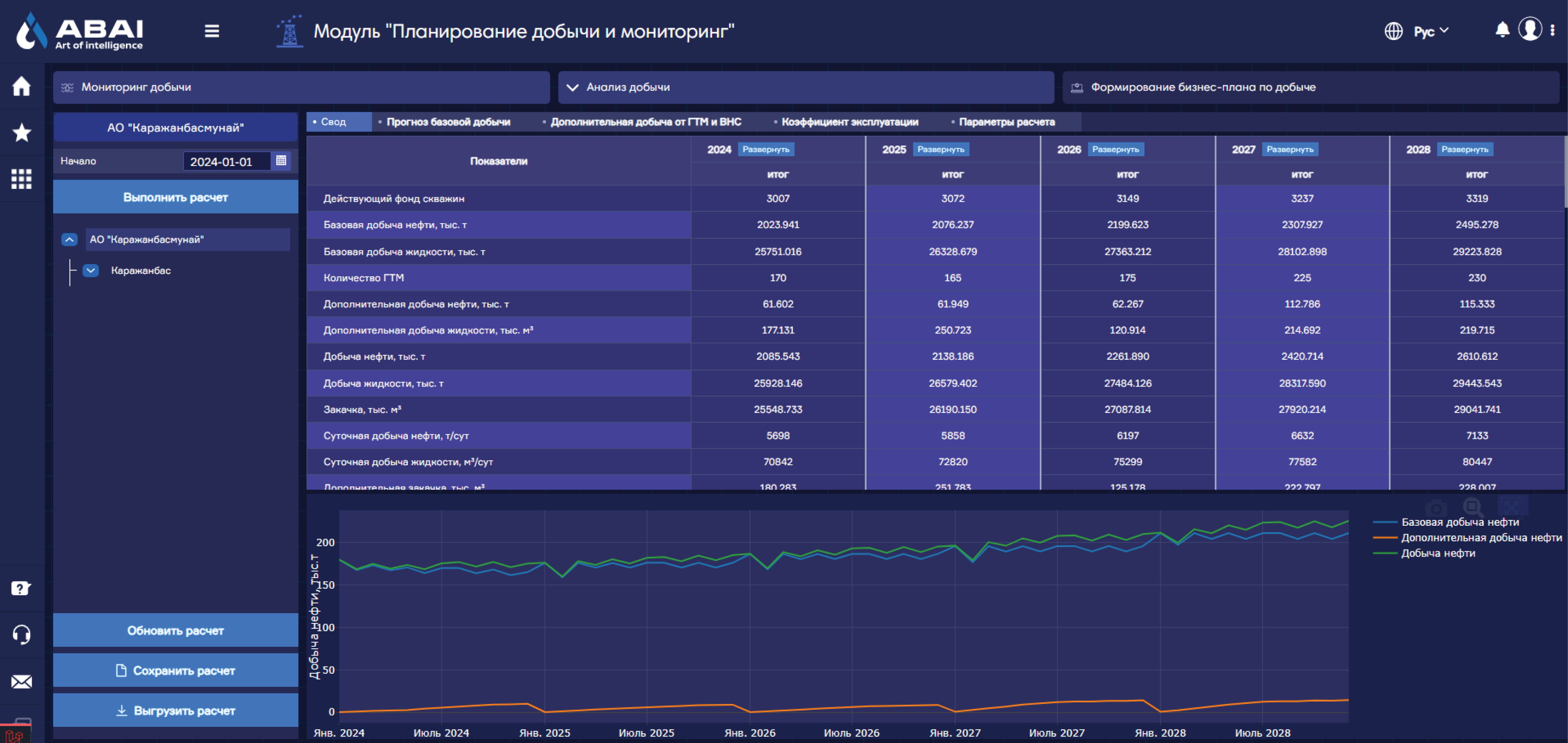
Task: Open the calendar date picker icon
Action: [x=281, y=161]
